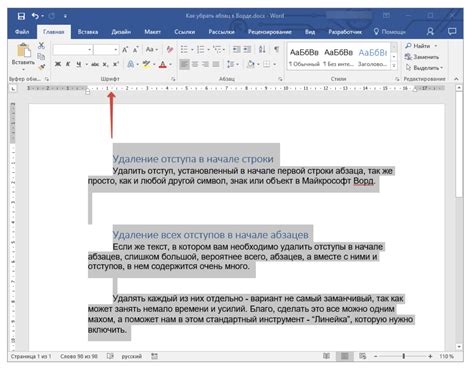Image resolution: width=474 pixels, height=370 pixels.
Task: Undo the last action in quick access toolbar
Action: 35,16
